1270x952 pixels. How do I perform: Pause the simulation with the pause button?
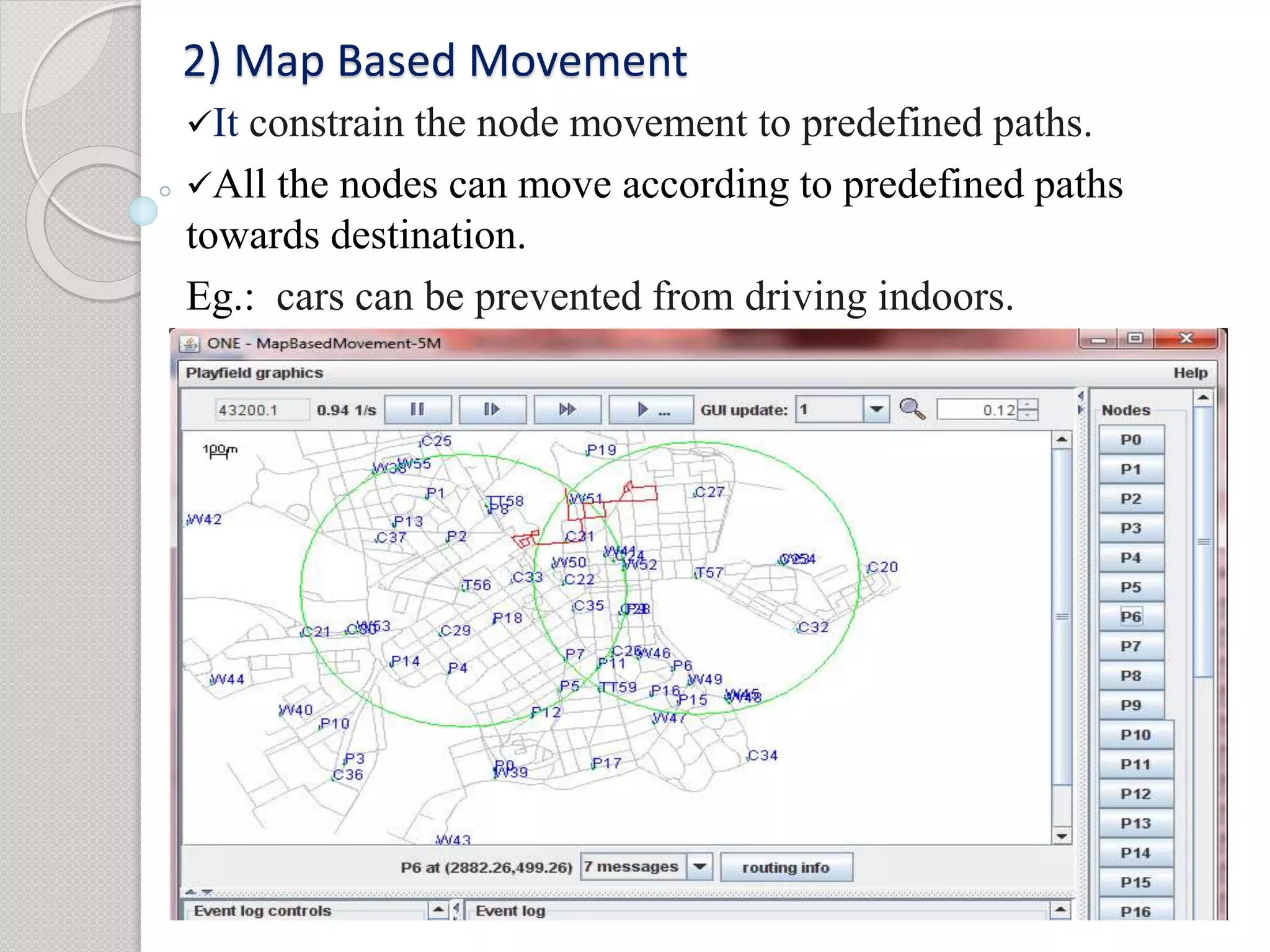click(418, 410)
